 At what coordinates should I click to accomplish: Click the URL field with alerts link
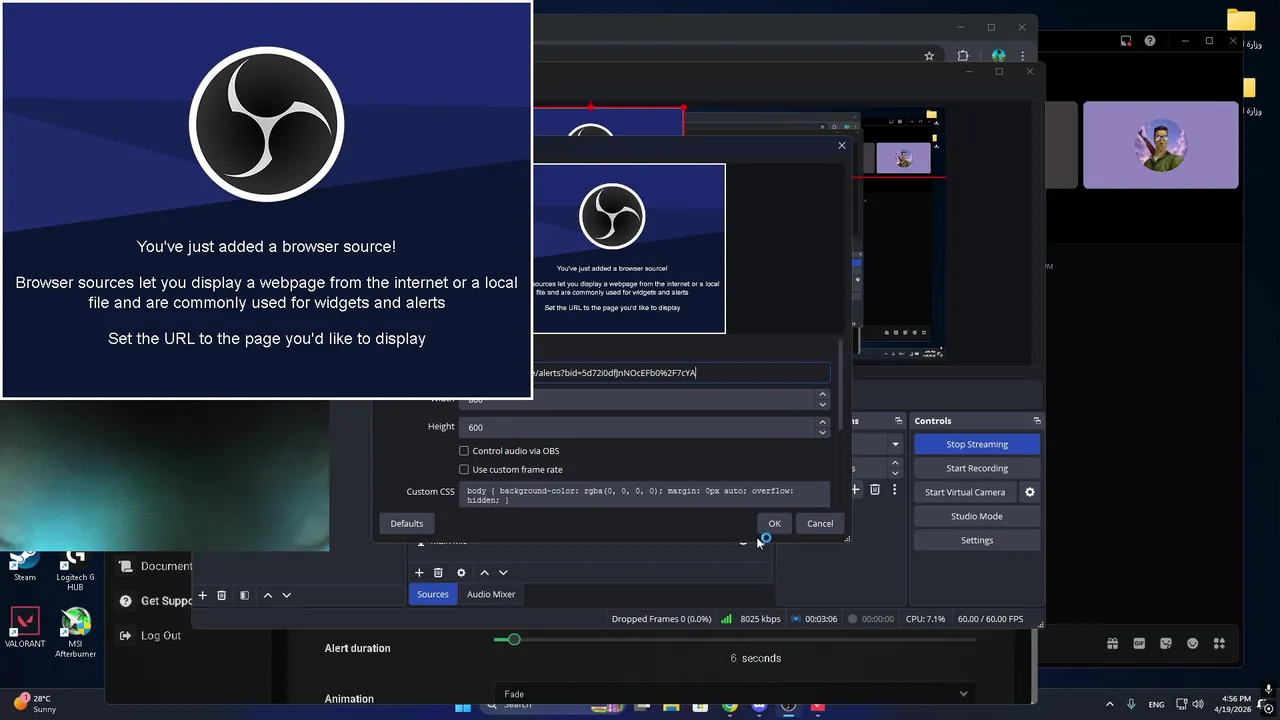[681, 373]
